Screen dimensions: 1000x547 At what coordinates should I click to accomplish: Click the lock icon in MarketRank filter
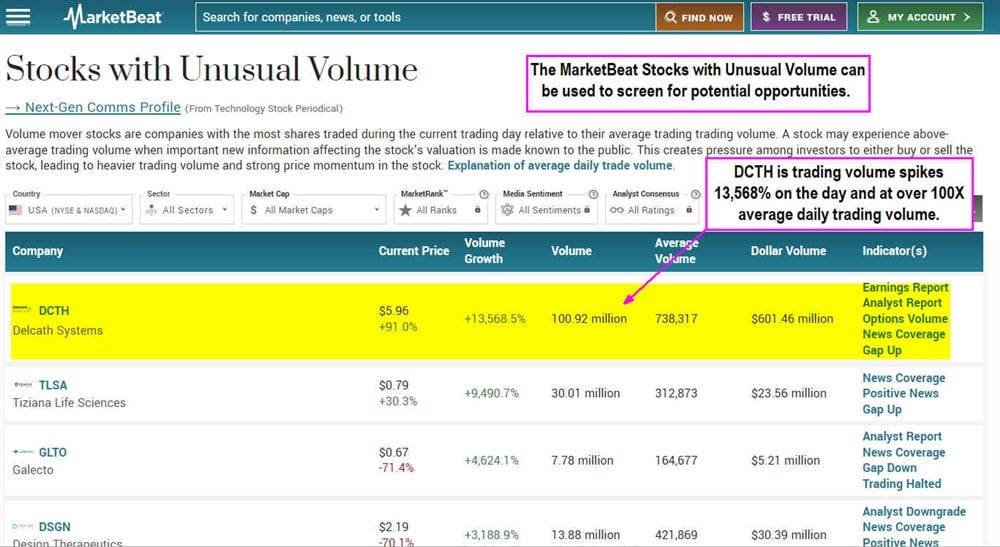point(477,210)
